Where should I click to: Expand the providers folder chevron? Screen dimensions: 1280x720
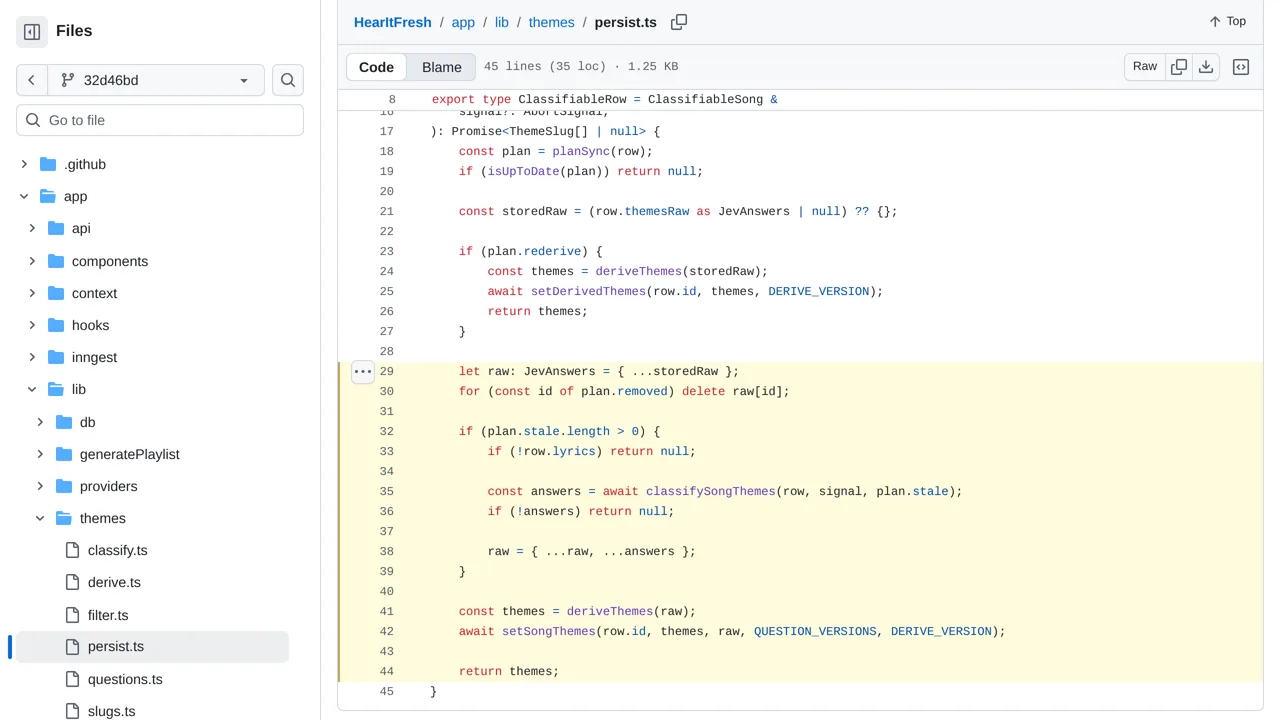(40, 486)
